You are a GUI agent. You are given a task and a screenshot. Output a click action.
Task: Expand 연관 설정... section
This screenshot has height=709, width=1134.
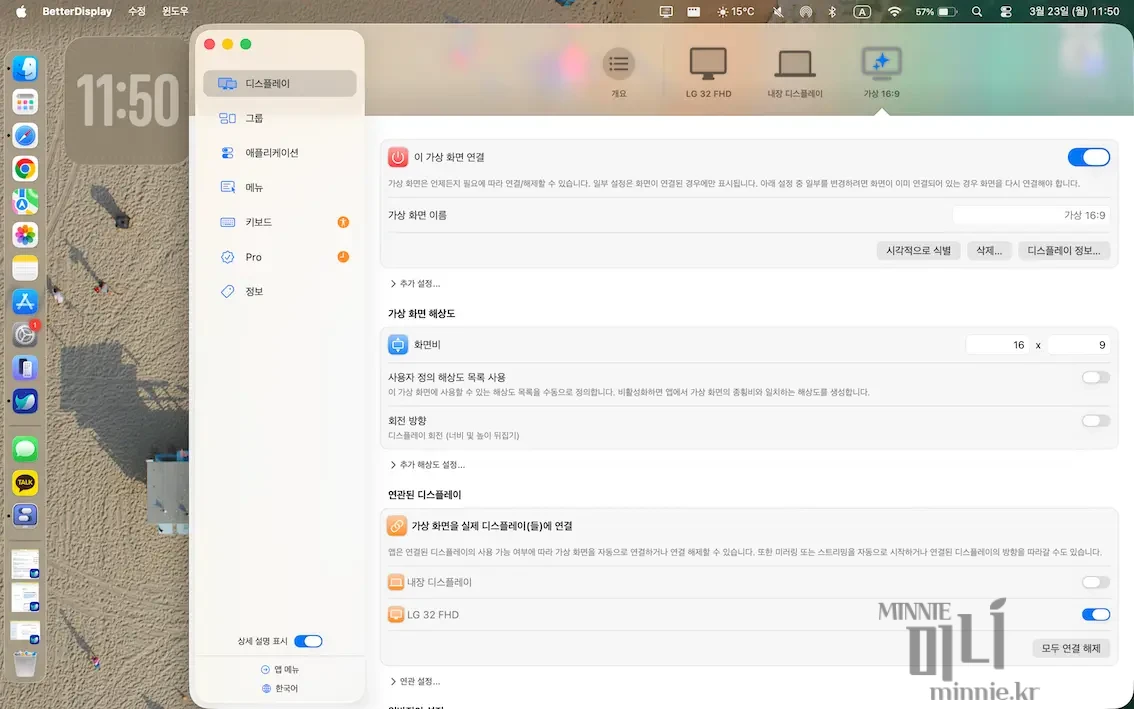point(415,682)
